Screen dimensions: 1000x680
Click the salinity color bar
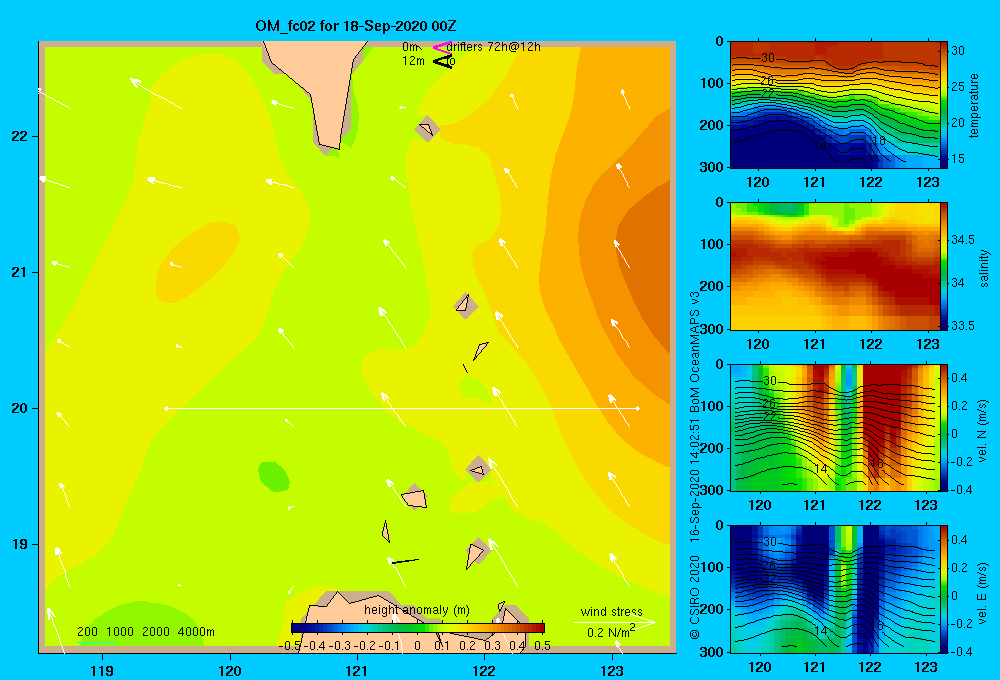(944, 266)
